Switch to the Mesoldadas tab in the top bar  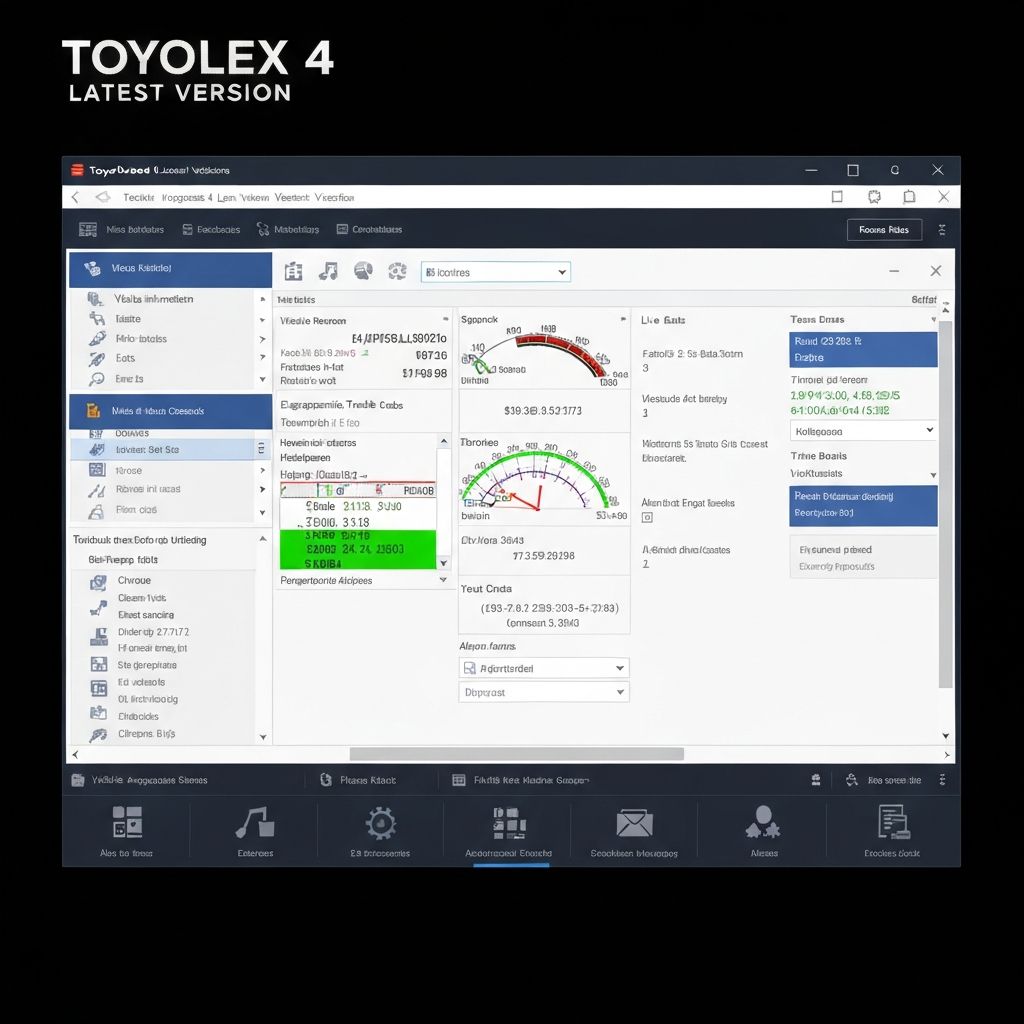point(287,229)
